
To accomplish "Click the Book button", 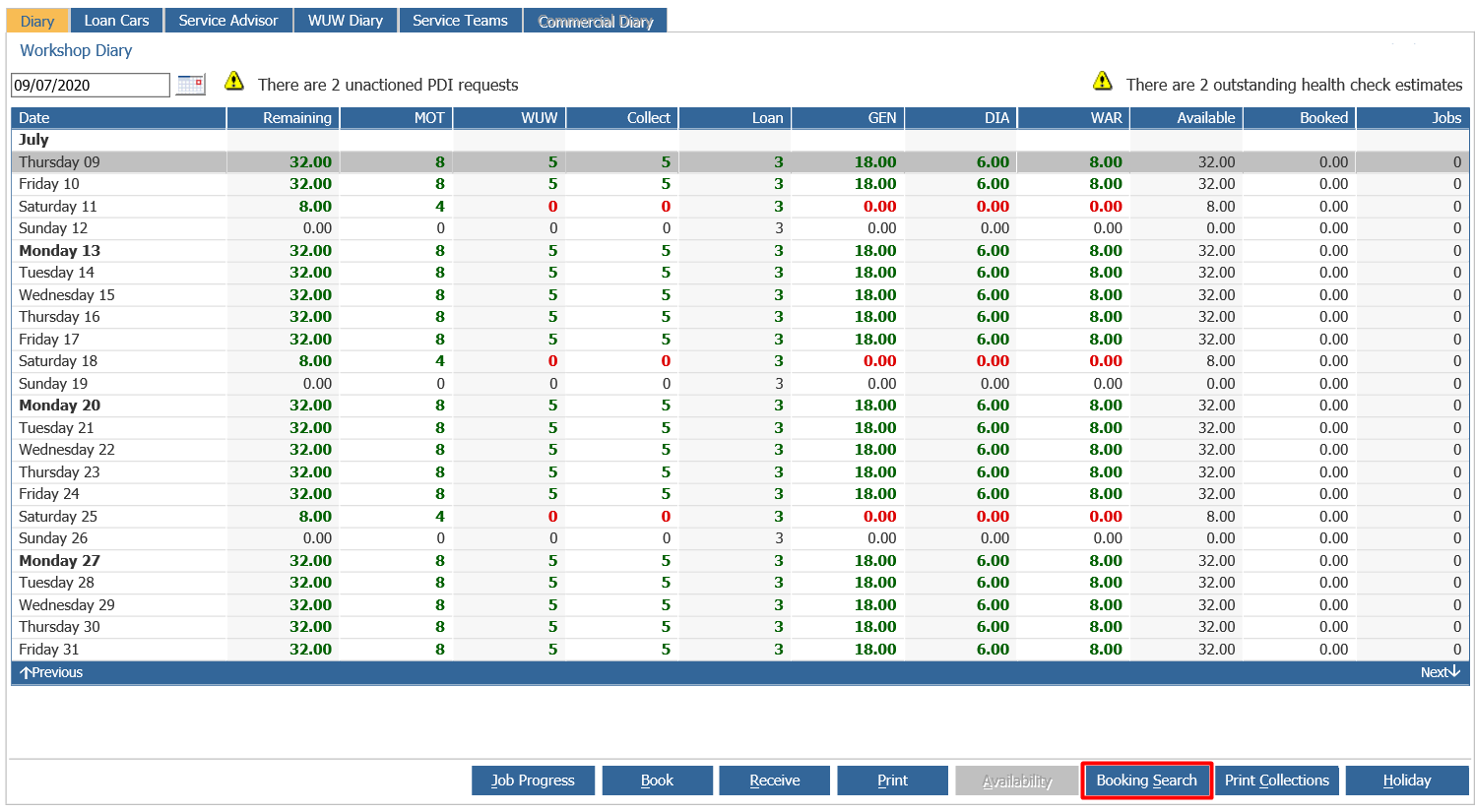I will click(657, 781).
